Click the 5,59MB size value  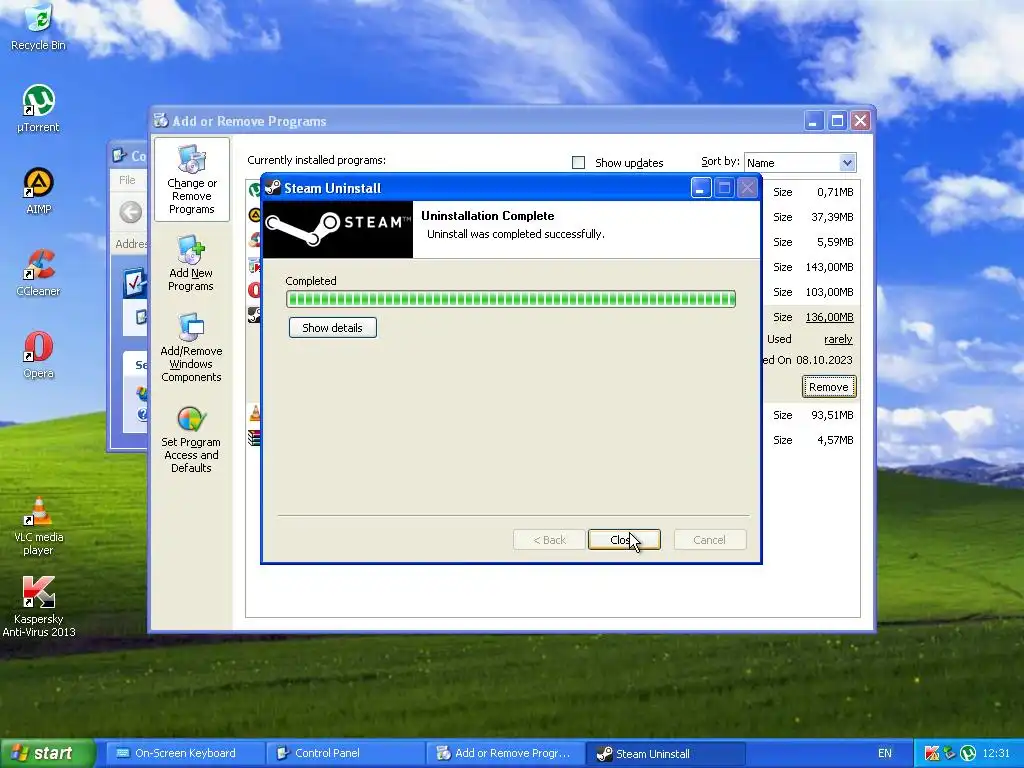[835, 242]
